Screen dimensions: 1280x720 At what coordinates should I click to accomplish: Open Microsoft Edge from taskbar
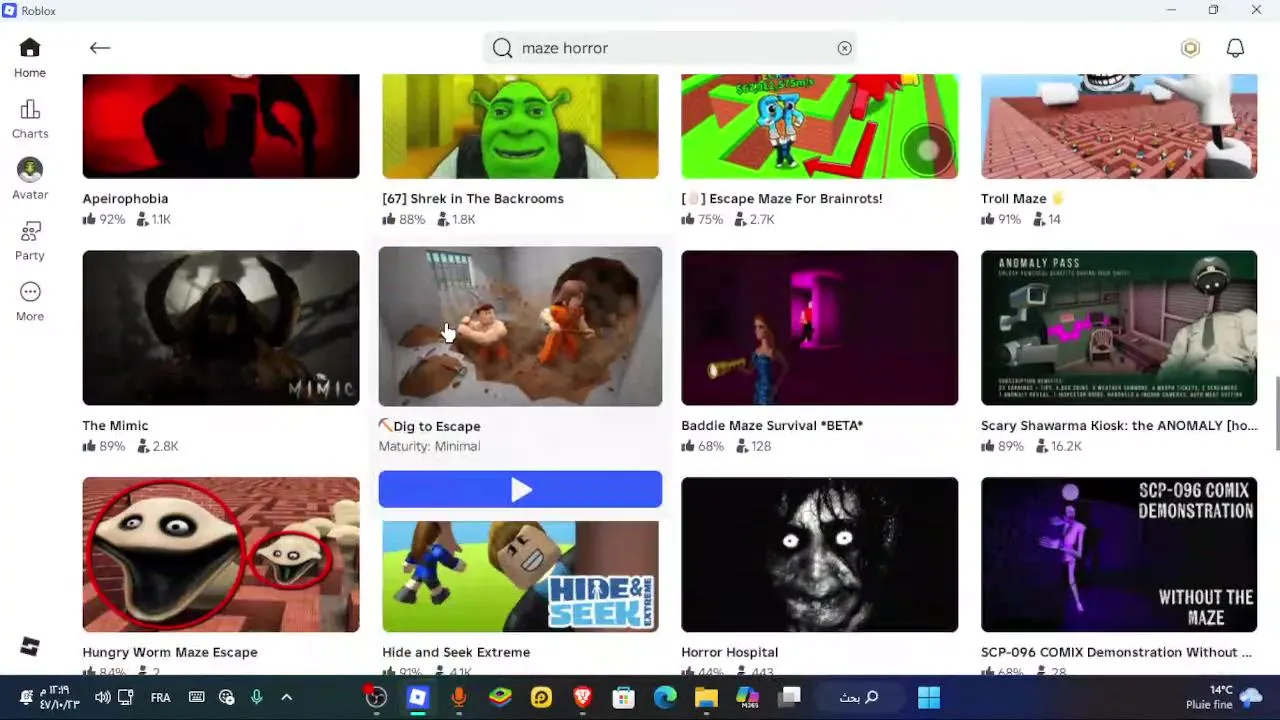pyautogui.click(x=665, y=697)
